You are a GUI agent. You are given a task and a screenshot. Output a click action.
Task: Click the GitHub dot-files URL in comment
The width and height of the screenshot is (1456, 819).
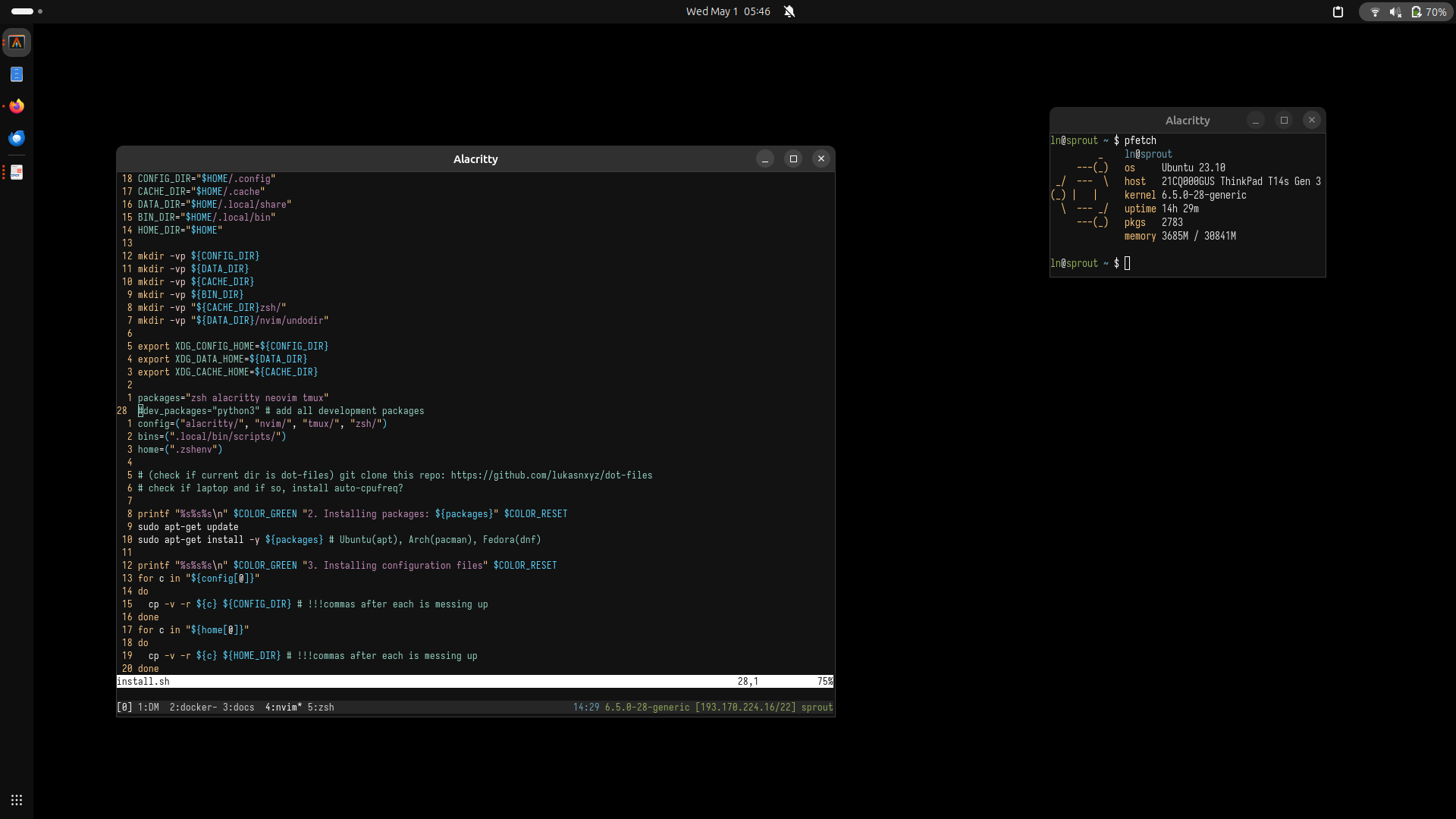pos(552,475)
